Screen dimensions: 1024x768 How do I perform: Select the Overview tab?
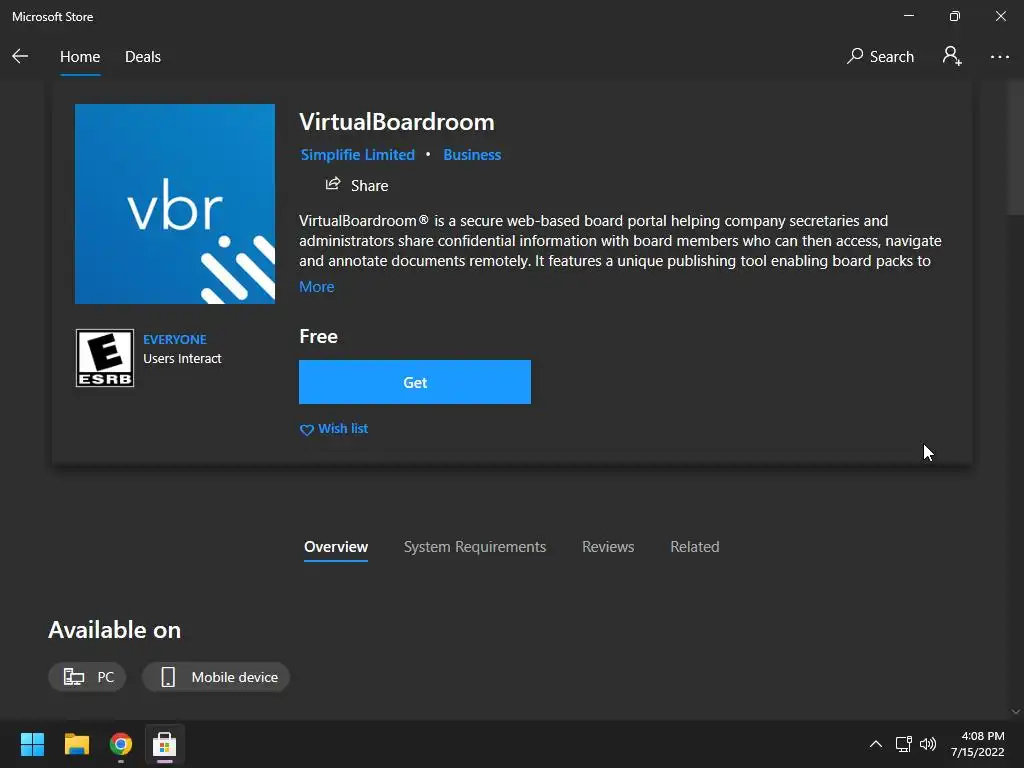click(x=336, y=547)
